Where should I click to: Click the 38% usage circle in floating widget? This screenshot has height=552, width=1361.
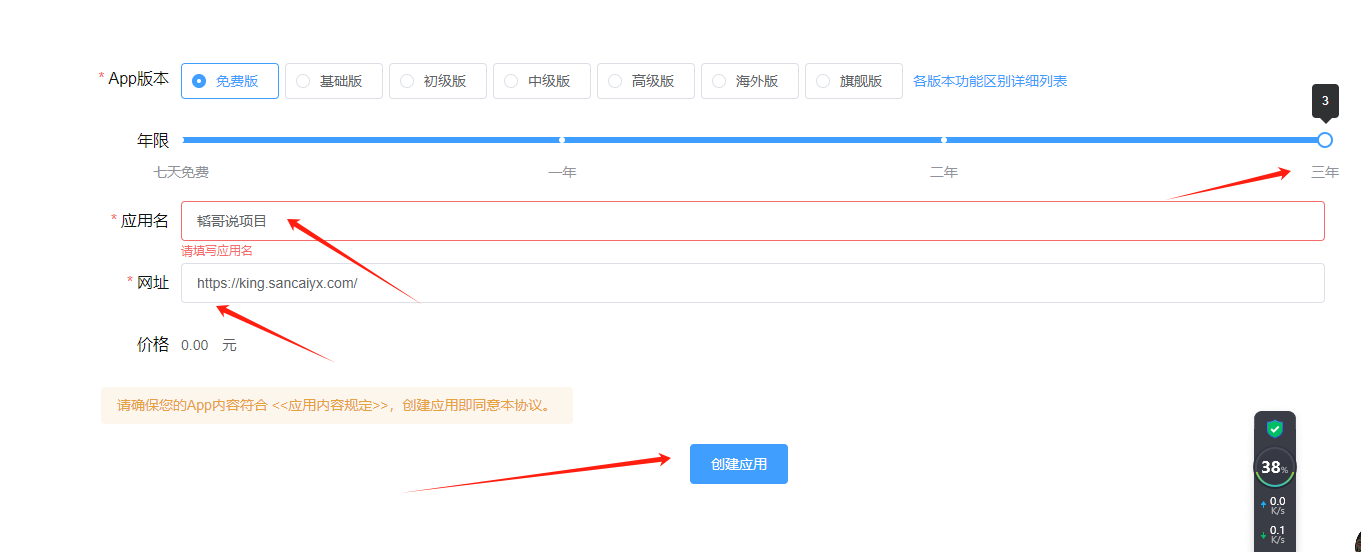(x=1275, y=467)
